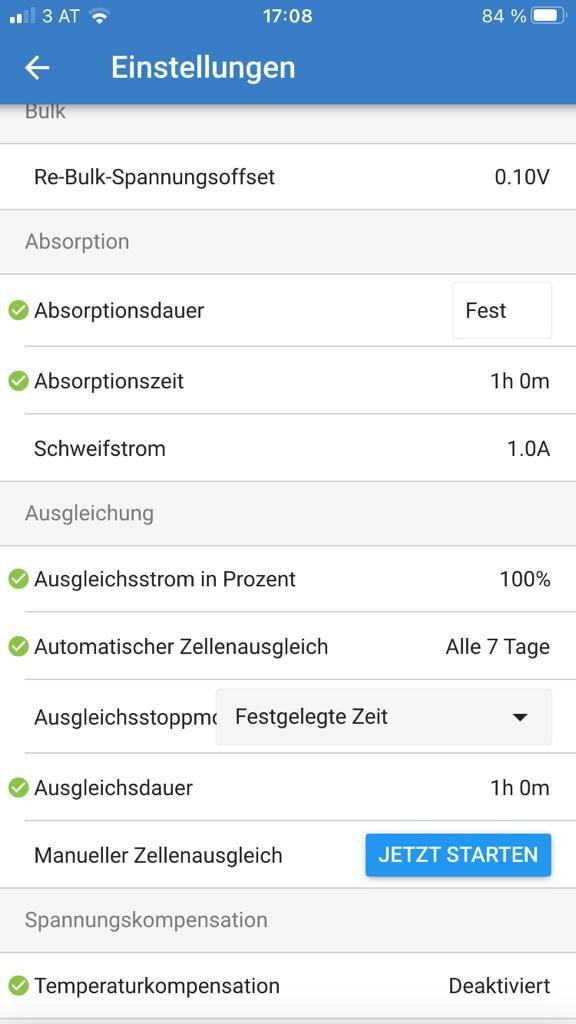Click green check icon beside Ausgleichsdauer
The width and height of the screenshot is (576, 1024).
click(x=18, y=788)
